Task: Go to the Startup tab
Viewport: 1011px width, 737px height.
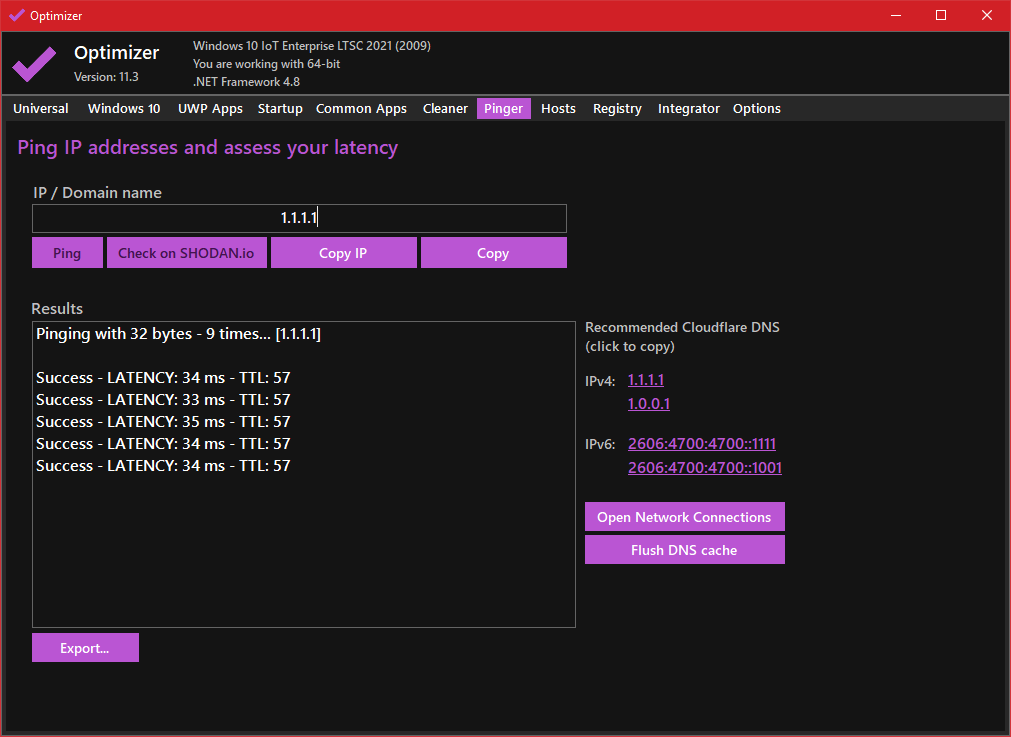Action: tap(280, 109)
